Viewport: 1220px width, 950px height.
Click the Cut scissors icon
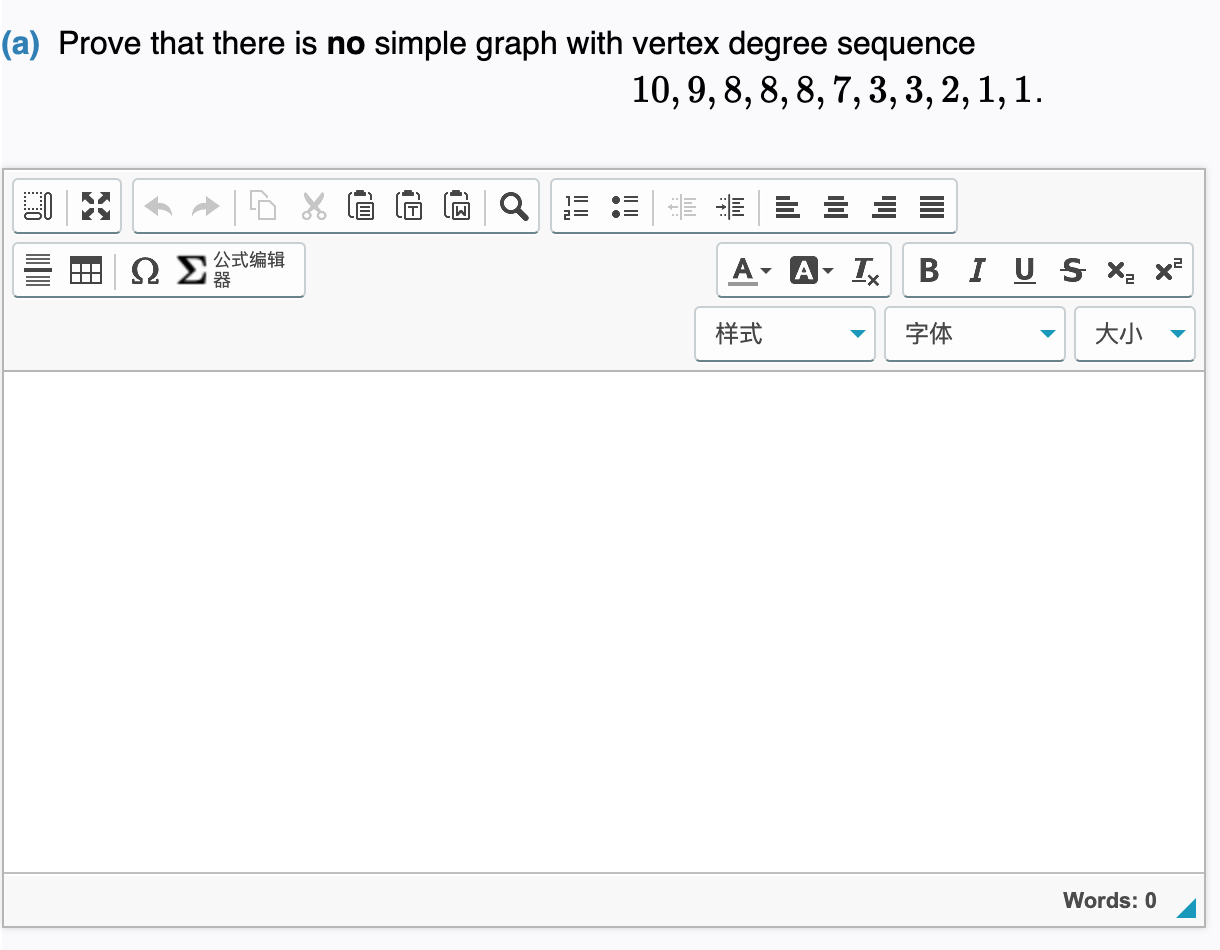pyautogui.click(x=313, y=207)
